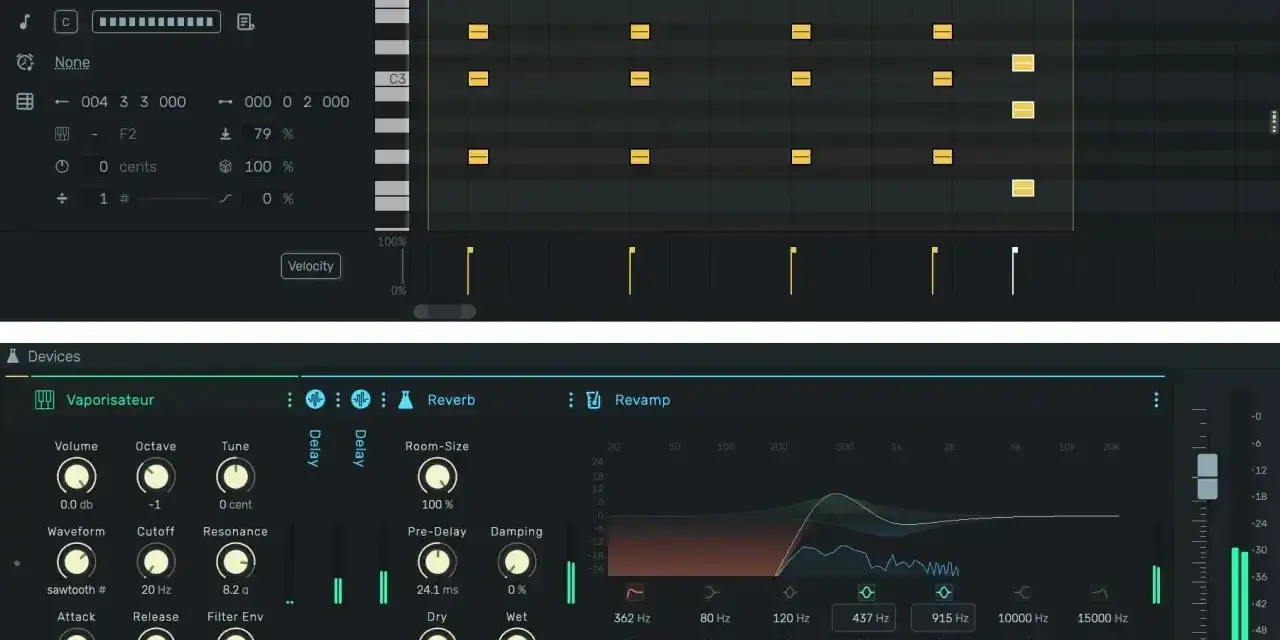Open the Revamp three-dot menu
The image size is (1280, 640).
[1156, 400]
